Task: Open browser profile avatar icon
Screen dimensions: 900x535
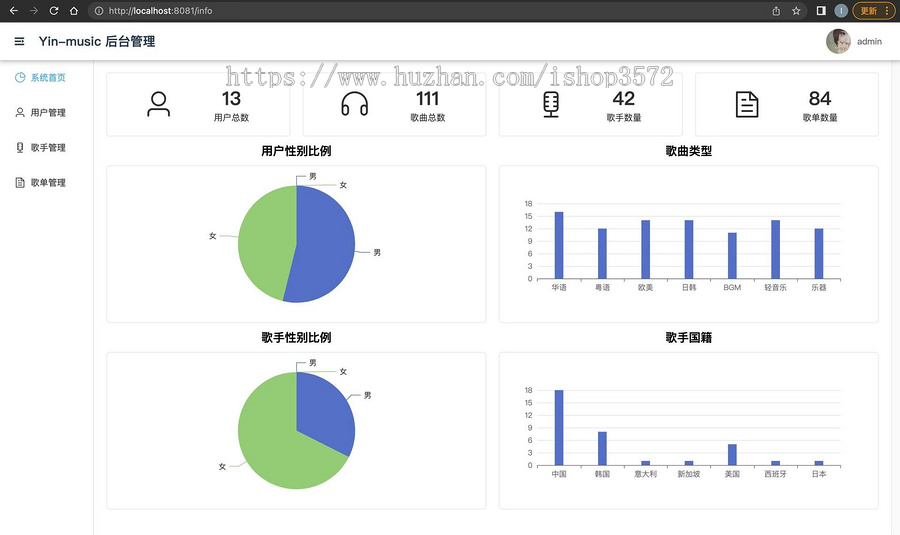Action: coord(841,10)
